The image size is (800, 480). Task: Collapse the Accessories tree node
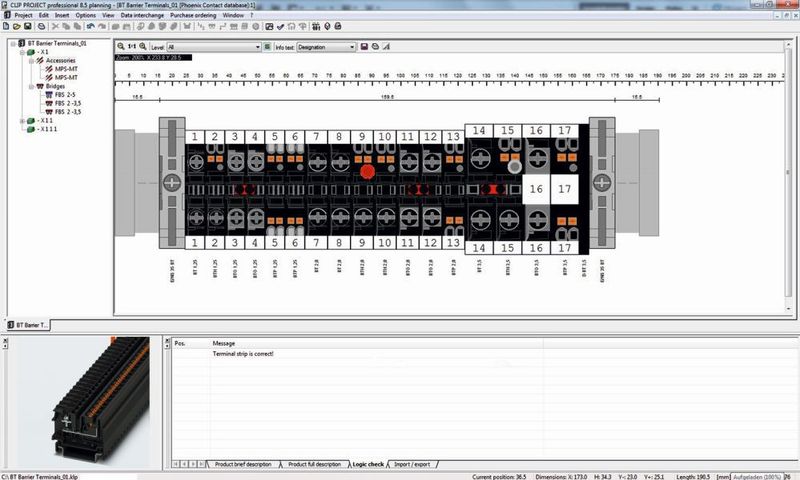point(32,61)
